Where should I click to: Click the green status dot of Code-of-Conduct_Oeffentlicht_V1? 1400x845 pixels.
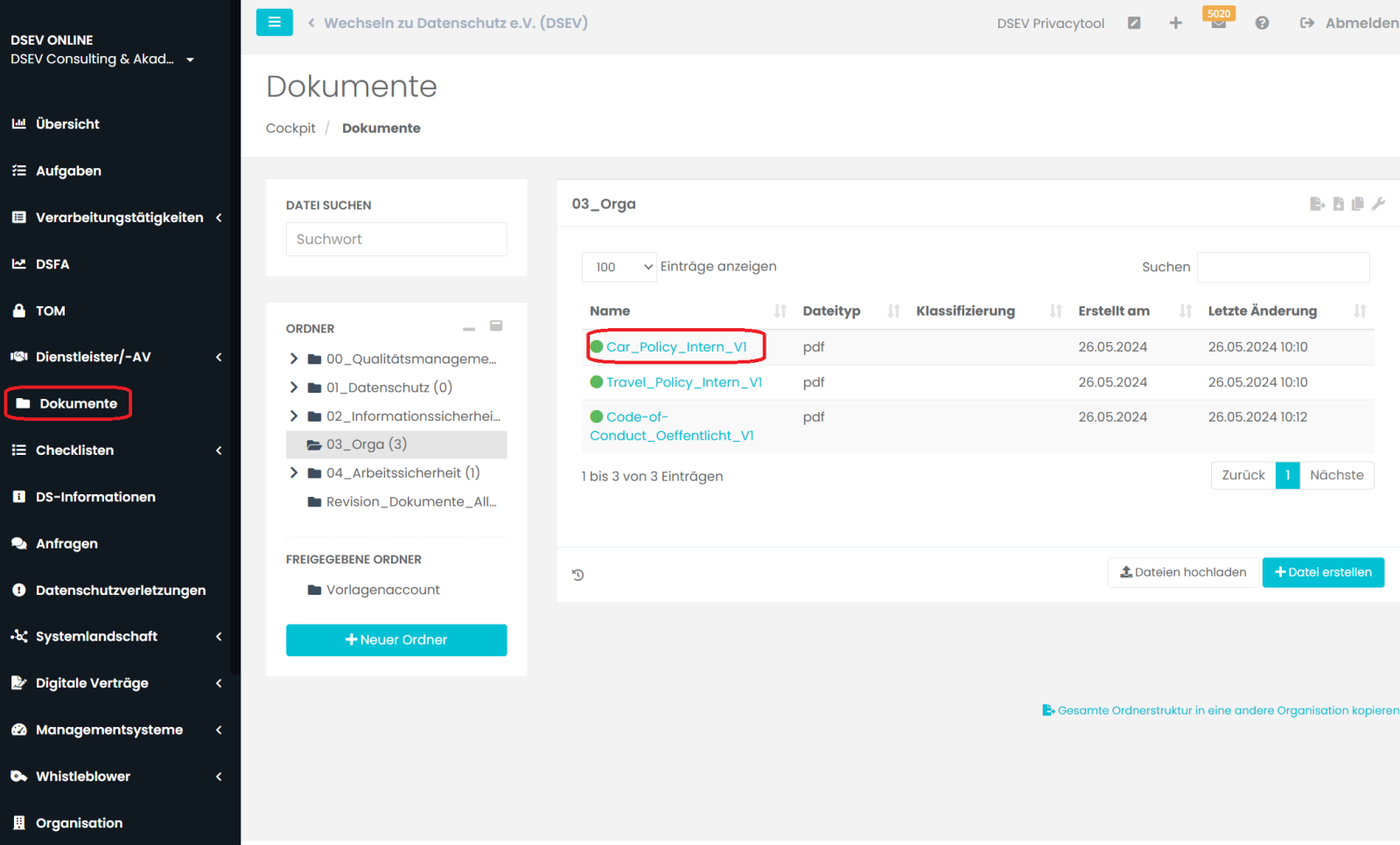tap(597, 417)
